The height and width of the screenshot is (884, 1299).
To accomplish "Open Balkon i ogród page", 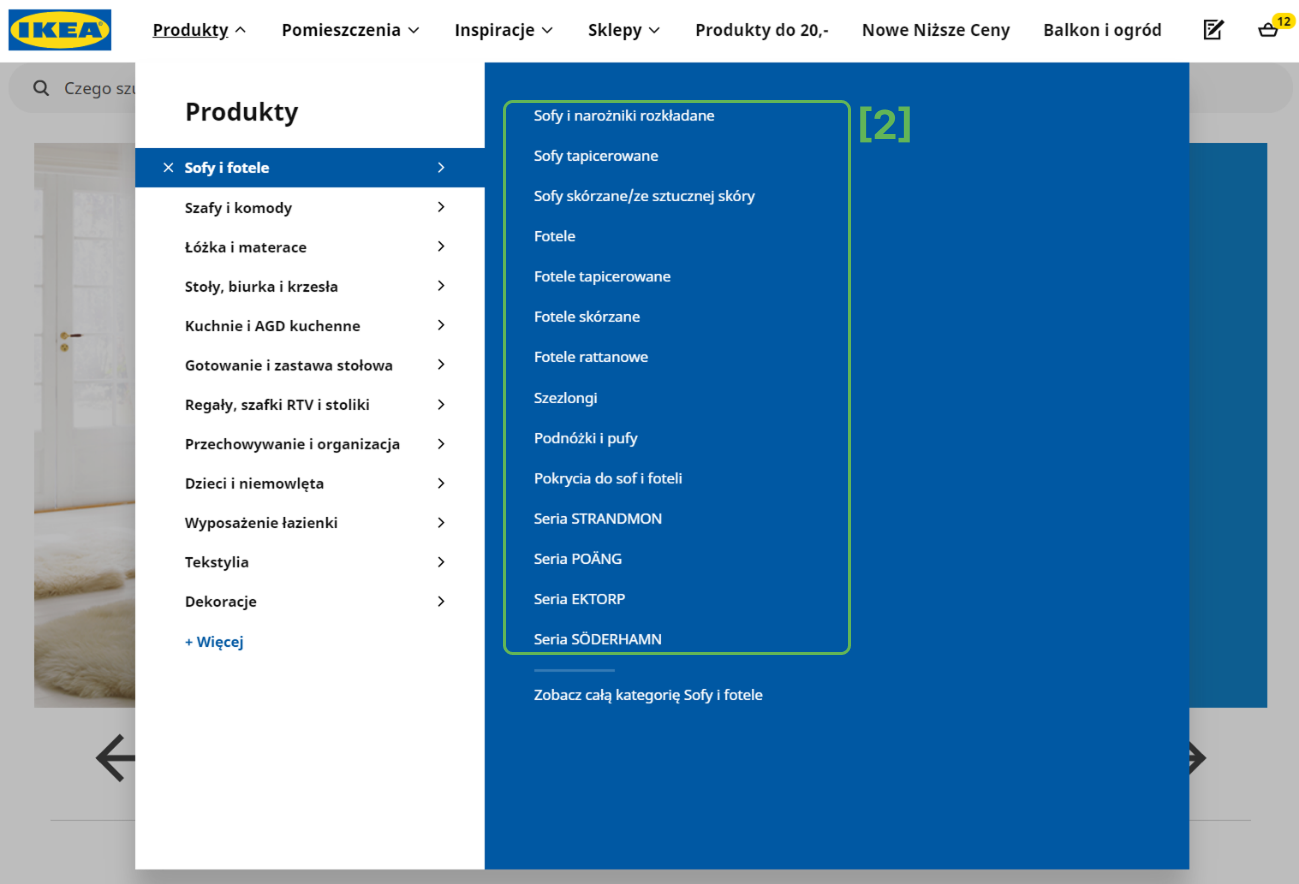I will pos(1102,30).
